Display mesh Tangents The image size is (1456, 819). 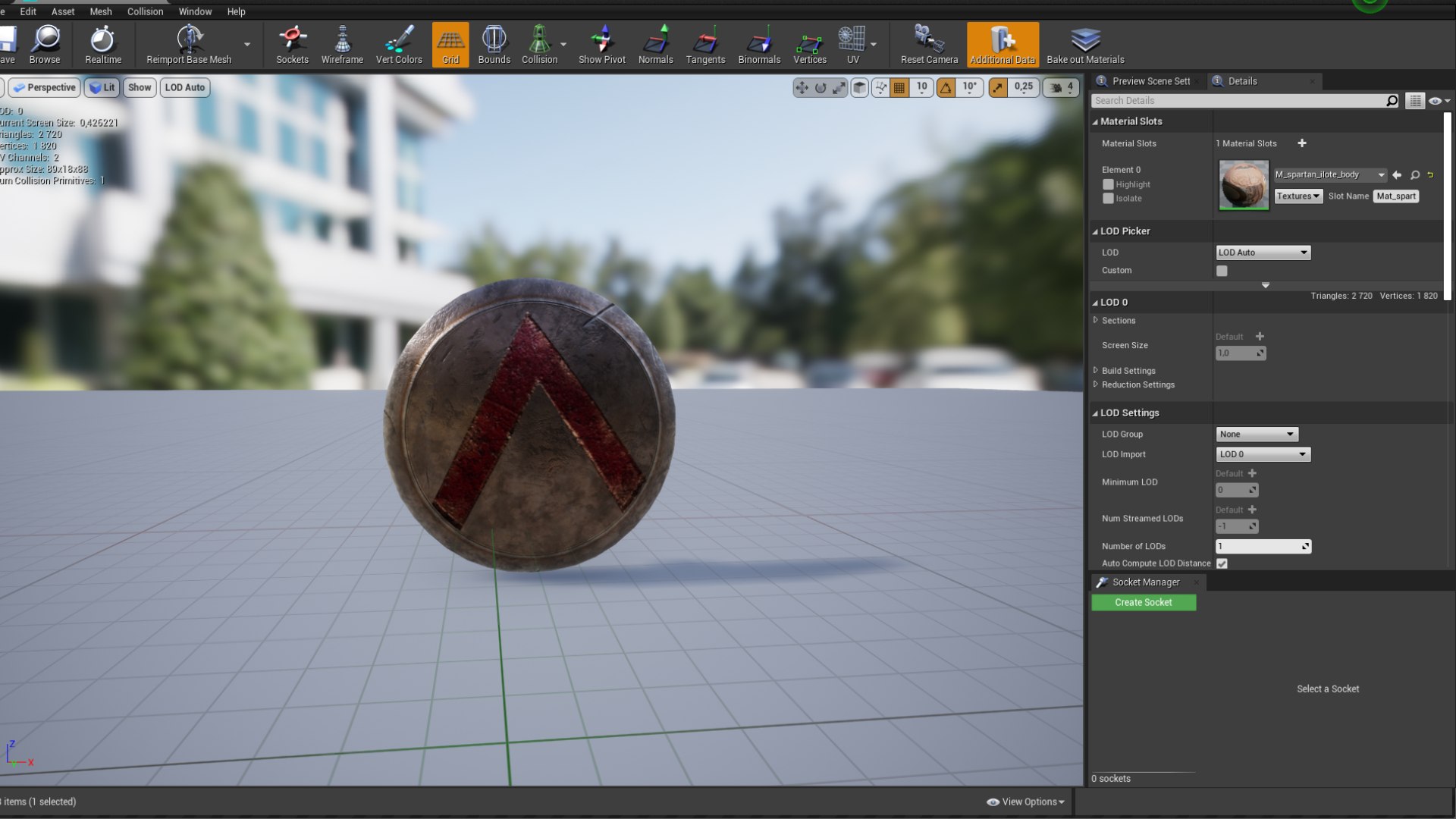pos(705,44)
